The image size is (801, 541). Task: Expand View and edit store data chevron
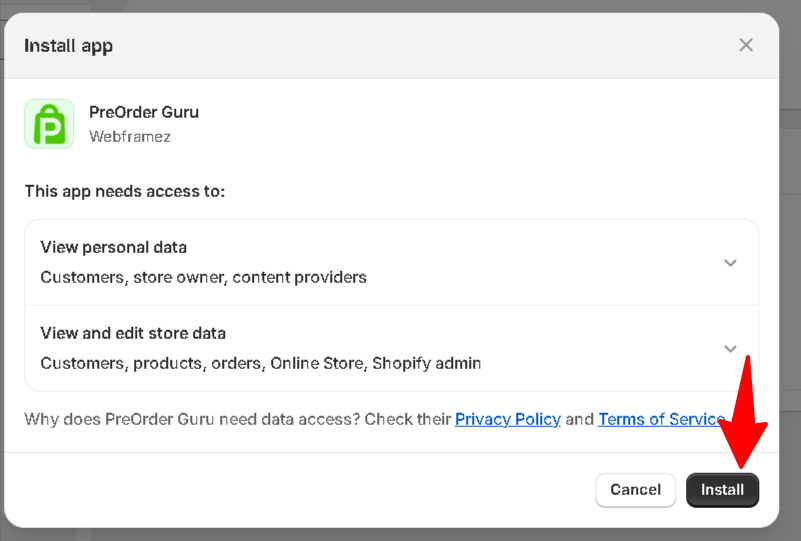pos(730,349)
